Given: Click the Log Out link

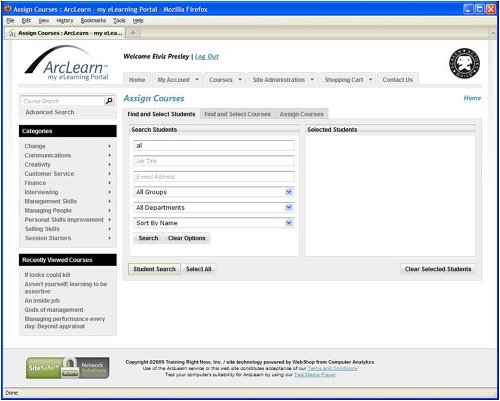Looking at the screenshot, I should click(x=207, y=56).
